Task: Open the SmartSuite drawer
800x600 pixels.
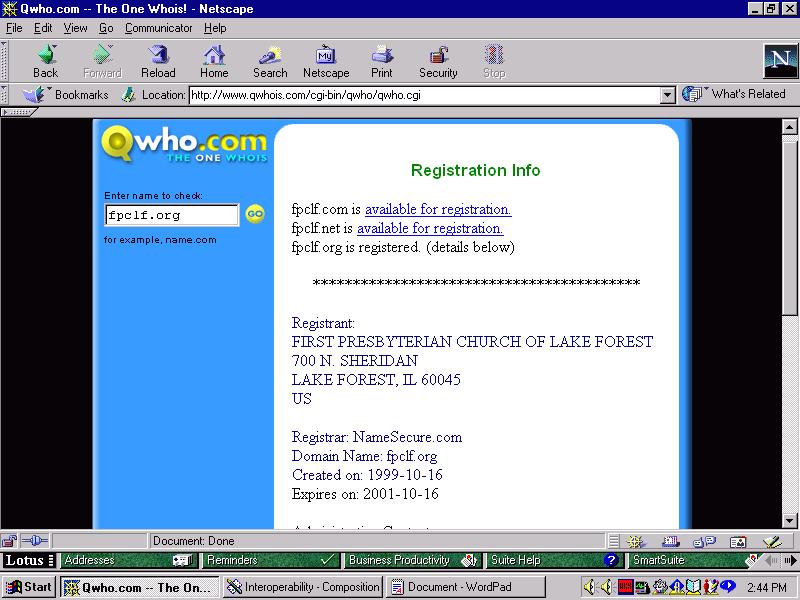Action: [695, 560]
